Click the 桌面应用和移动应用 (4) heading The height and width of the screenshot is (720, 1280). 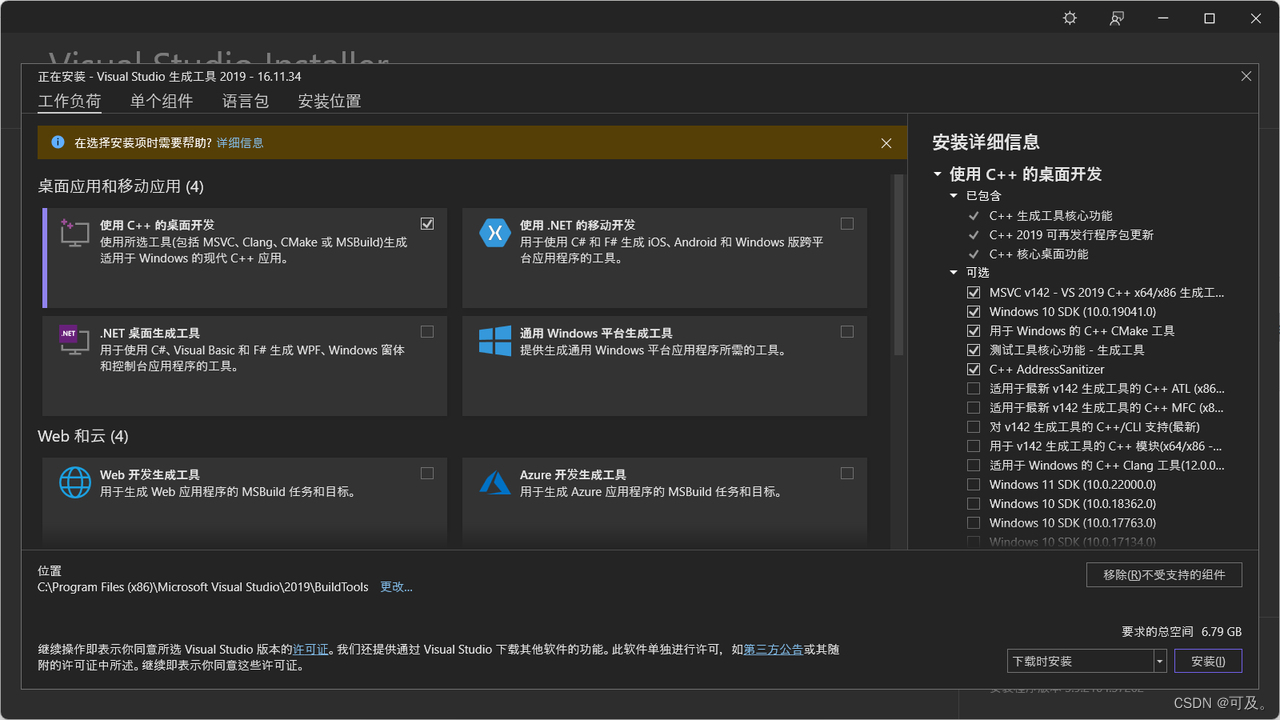121,187
